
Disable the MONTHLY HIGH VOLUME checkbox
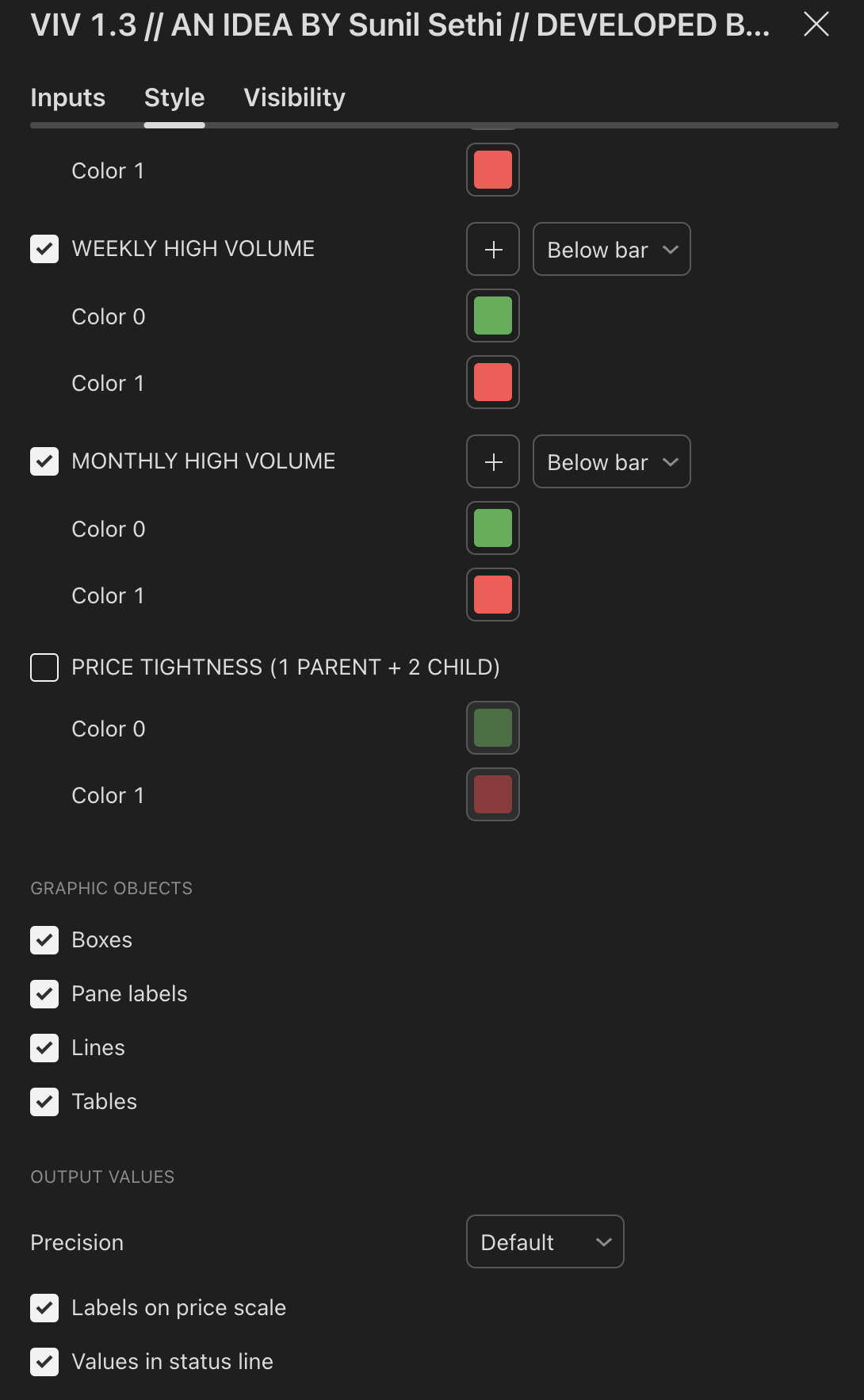pos(44,461)
